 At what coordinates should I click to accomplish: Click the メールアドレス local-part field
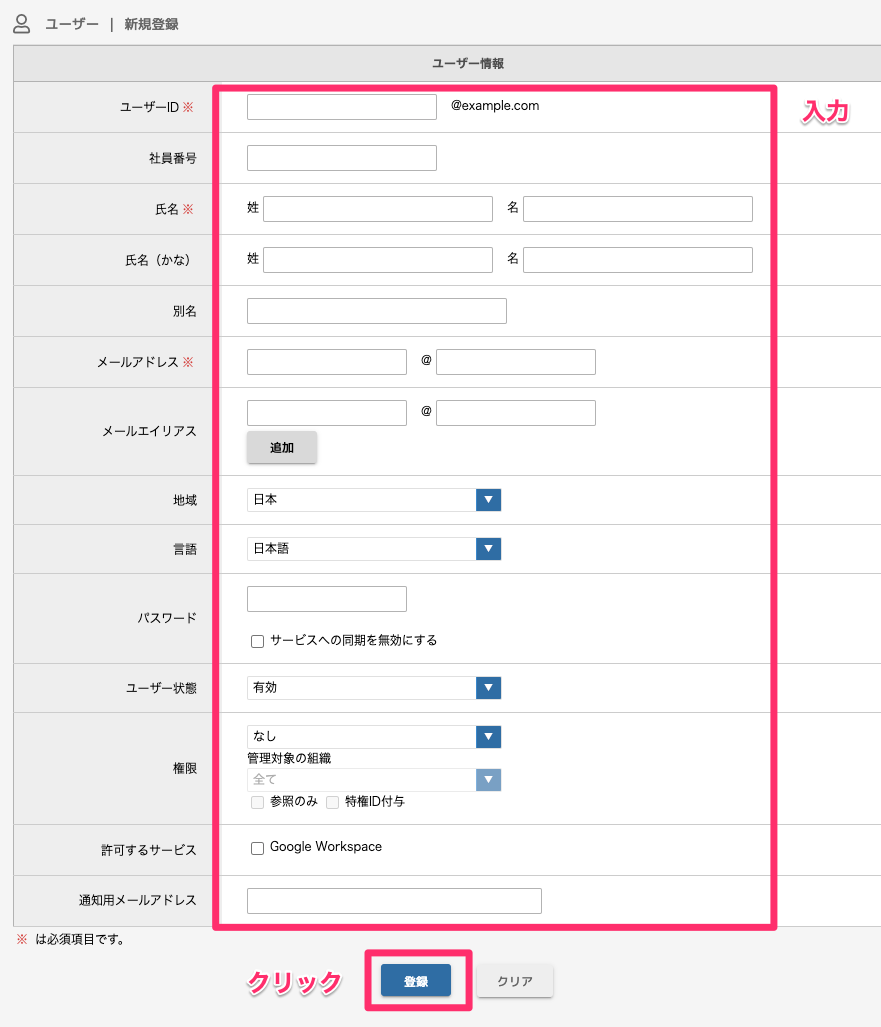tap(326, 362)
